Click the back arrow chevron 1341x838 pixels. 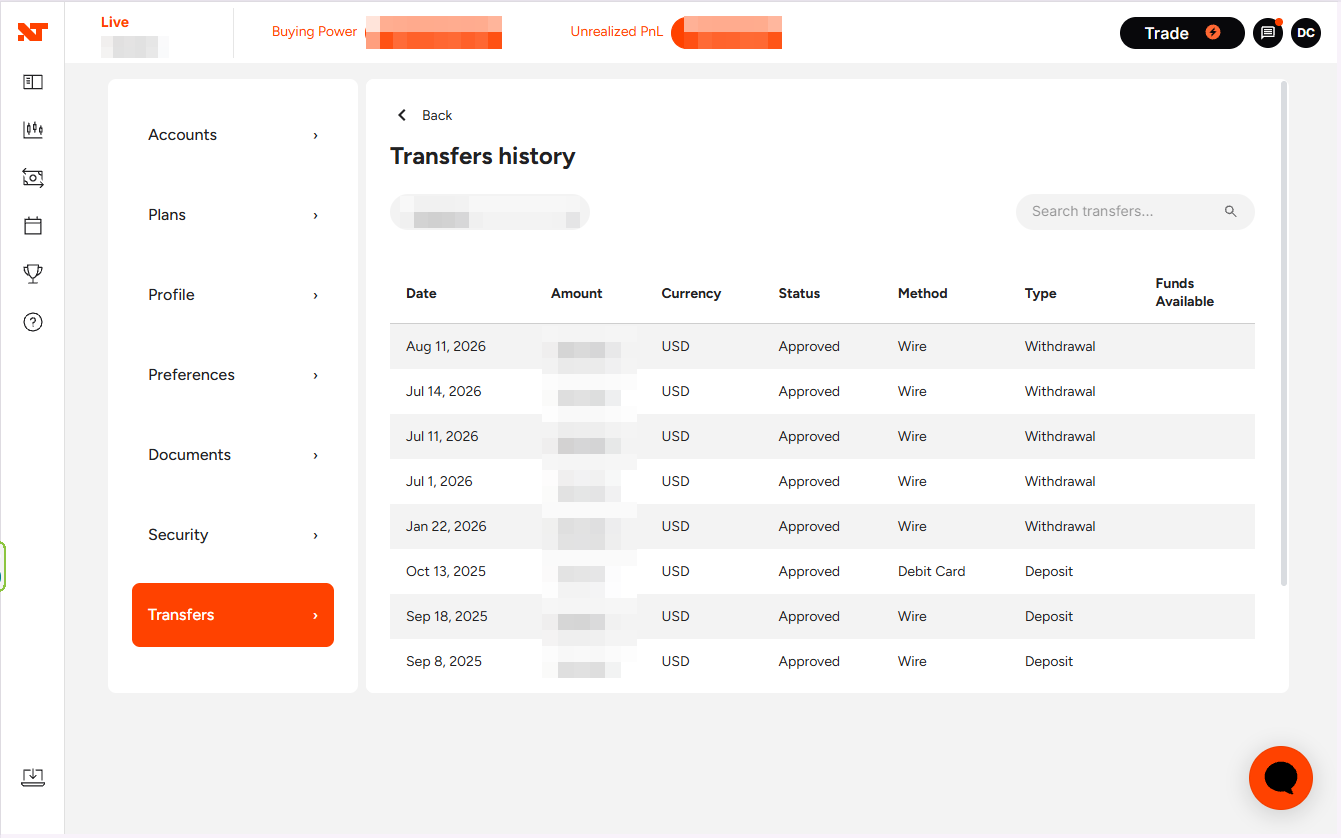[402, 115]
